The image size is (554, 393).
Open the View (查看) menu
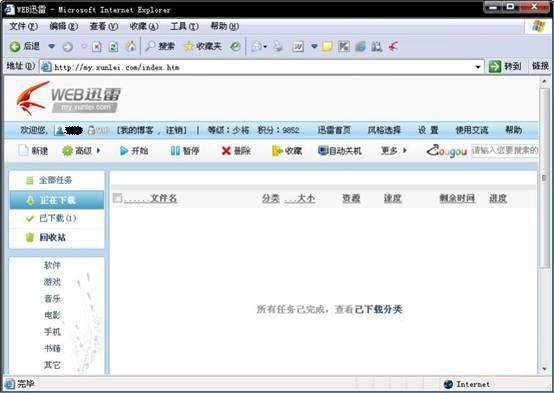pos(104,26)
